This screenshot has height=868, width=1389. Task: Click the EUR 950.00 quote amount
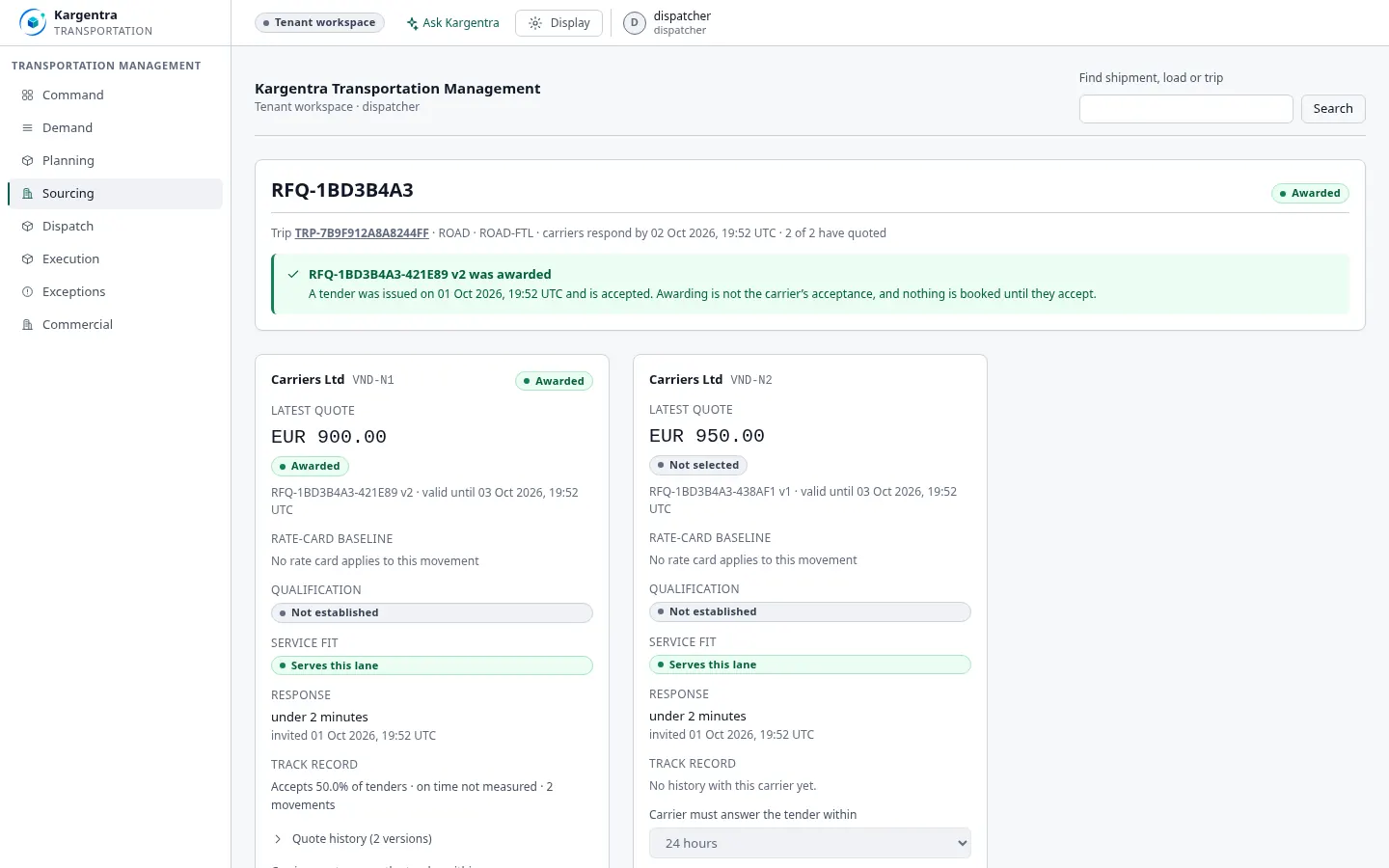click(x=707, y=436)
